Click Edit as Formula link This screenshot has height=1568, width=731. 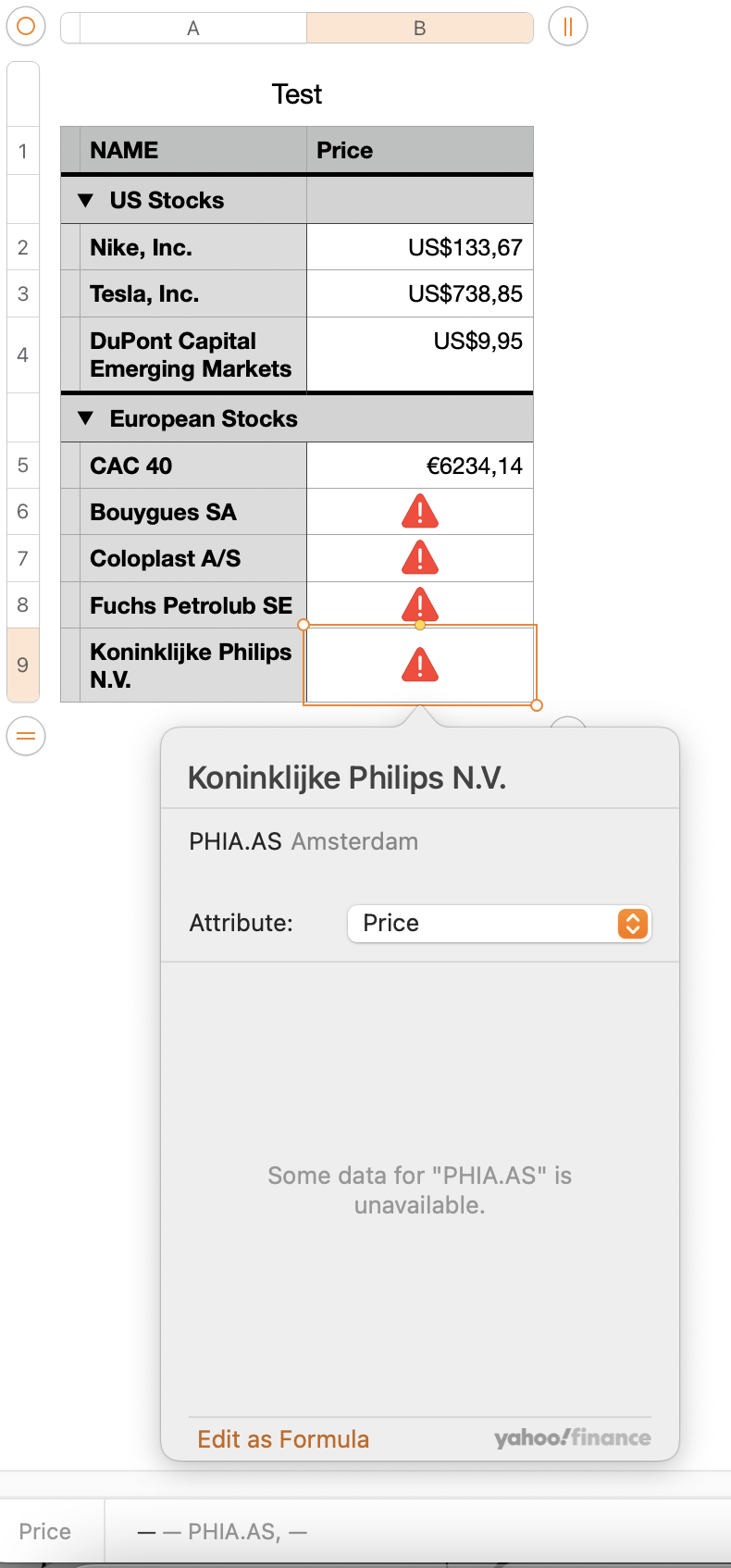tap(283, 1438)
